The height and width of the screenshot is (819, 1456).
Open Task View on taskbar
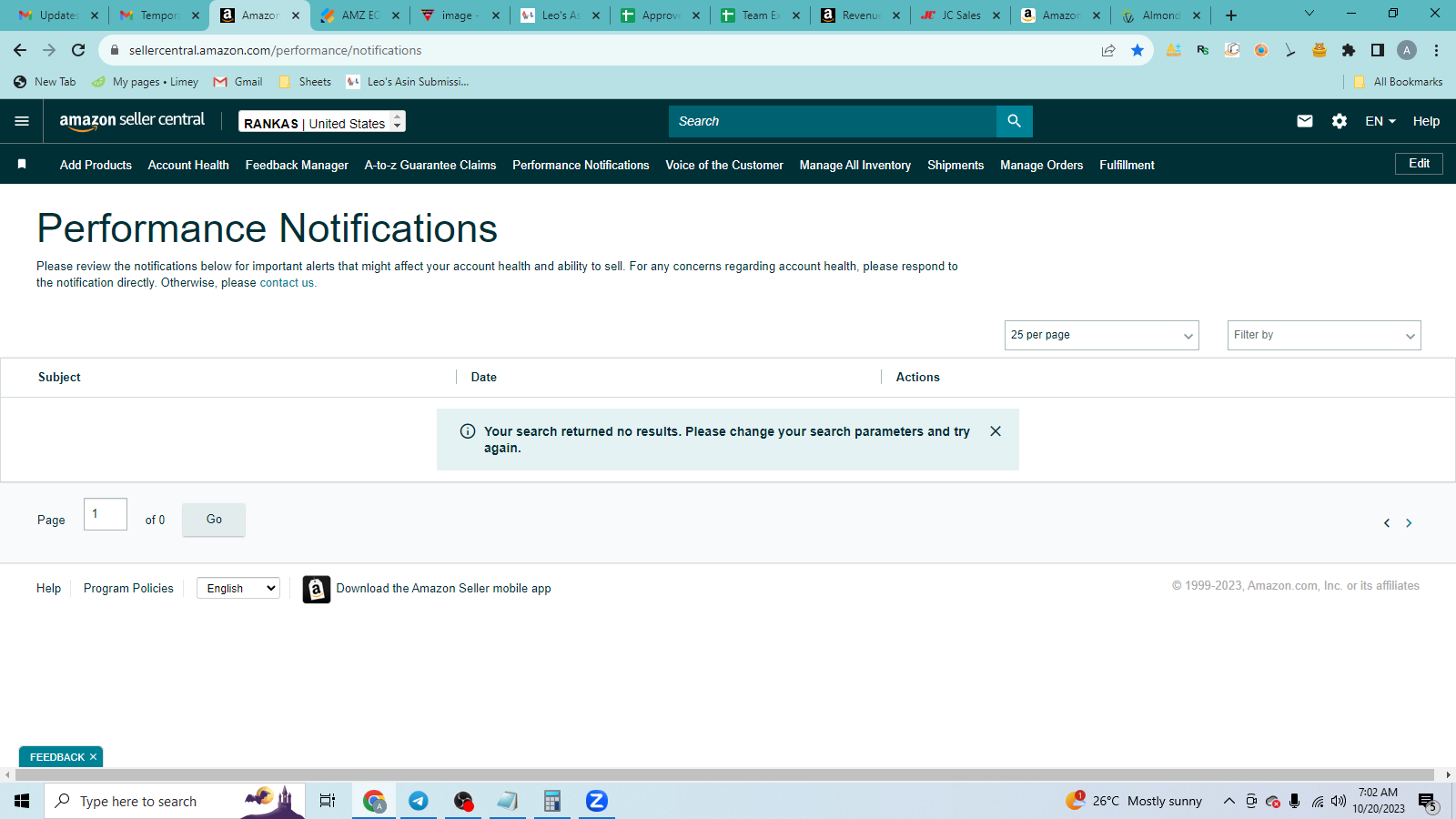pyautogui.click(x=328, y=801)
